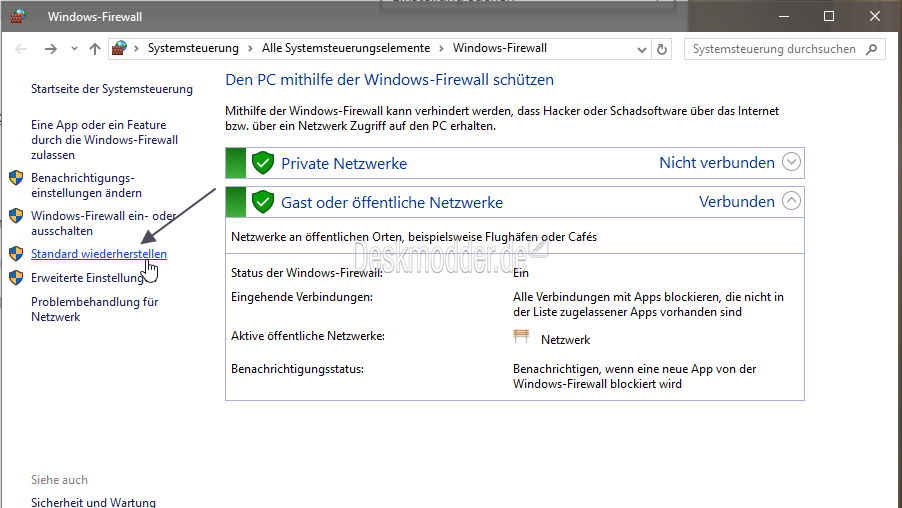Open the address bar history dropdown
Viewport: 902px width, 508px height.
642,49
